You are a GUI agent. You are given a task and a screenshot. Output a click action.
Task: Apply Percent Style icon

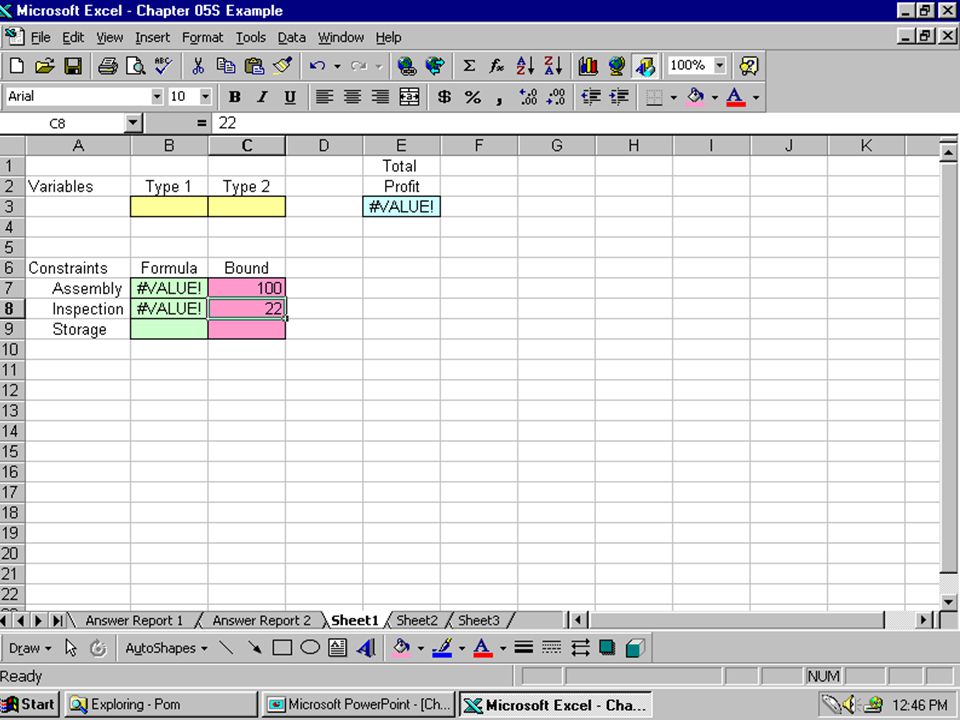473,97
